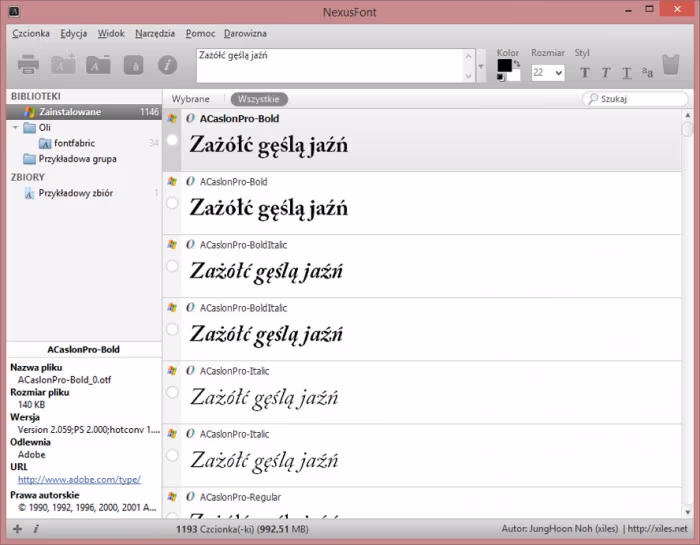The height and width of the screenshot is (545, 700).
Task: Toggle underline style T icon
Action: tap(627, 72)
